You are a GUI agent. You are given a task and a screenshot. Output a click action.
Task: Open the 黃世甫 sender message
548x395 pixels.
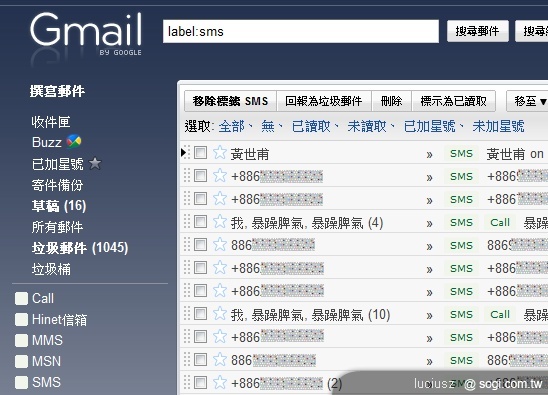[x=250, y=154]
